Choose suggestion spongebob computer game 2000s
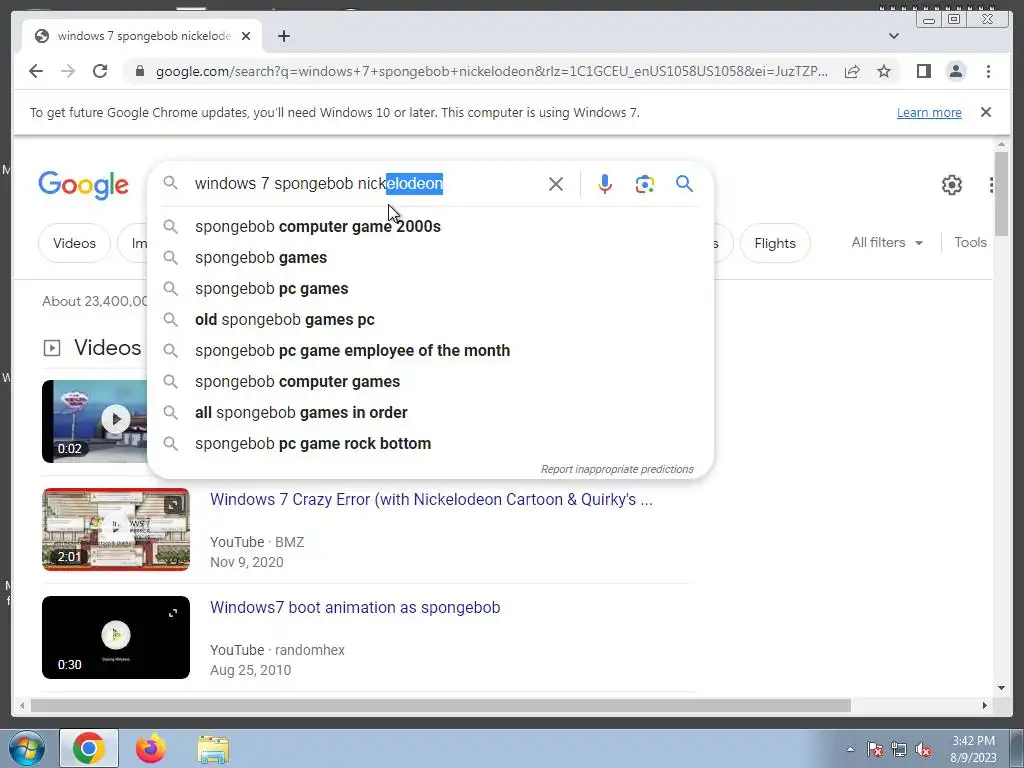Image resolution: width=1024 pixels, height=768 pixels. click(430, 227)
